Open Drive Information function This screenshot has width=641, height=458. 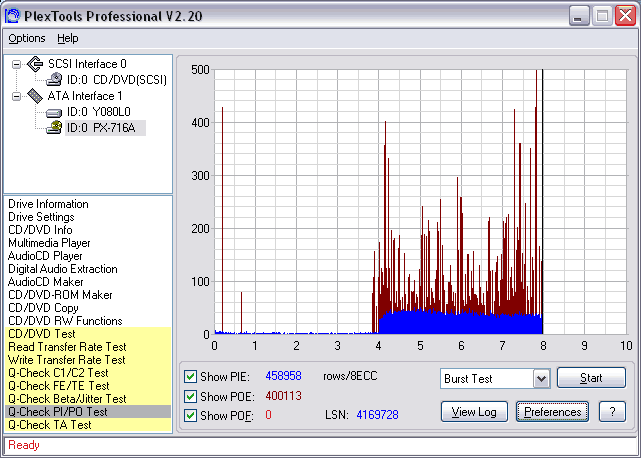(48, 204)
